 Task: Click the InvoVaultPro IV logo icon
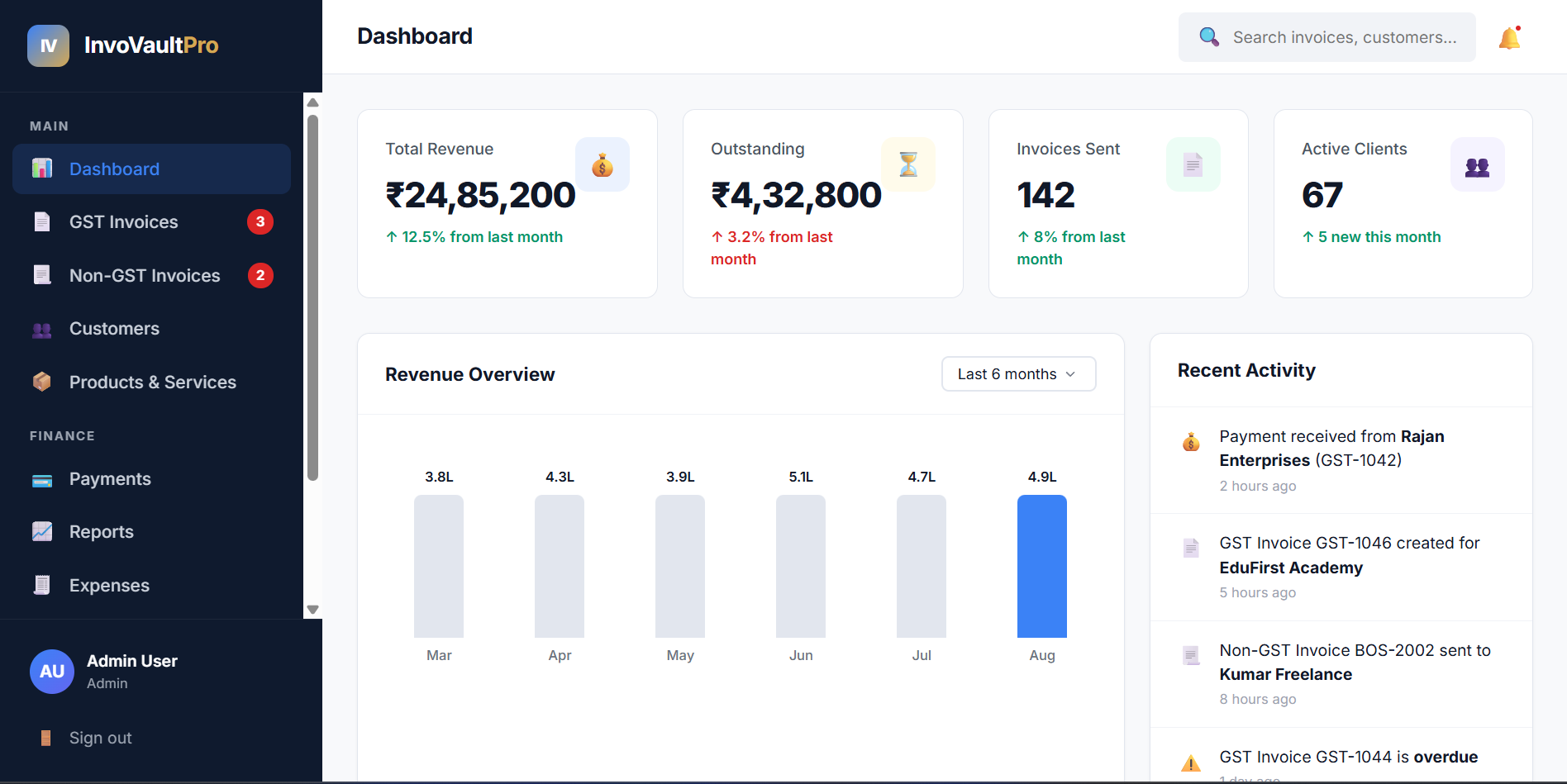48,45
